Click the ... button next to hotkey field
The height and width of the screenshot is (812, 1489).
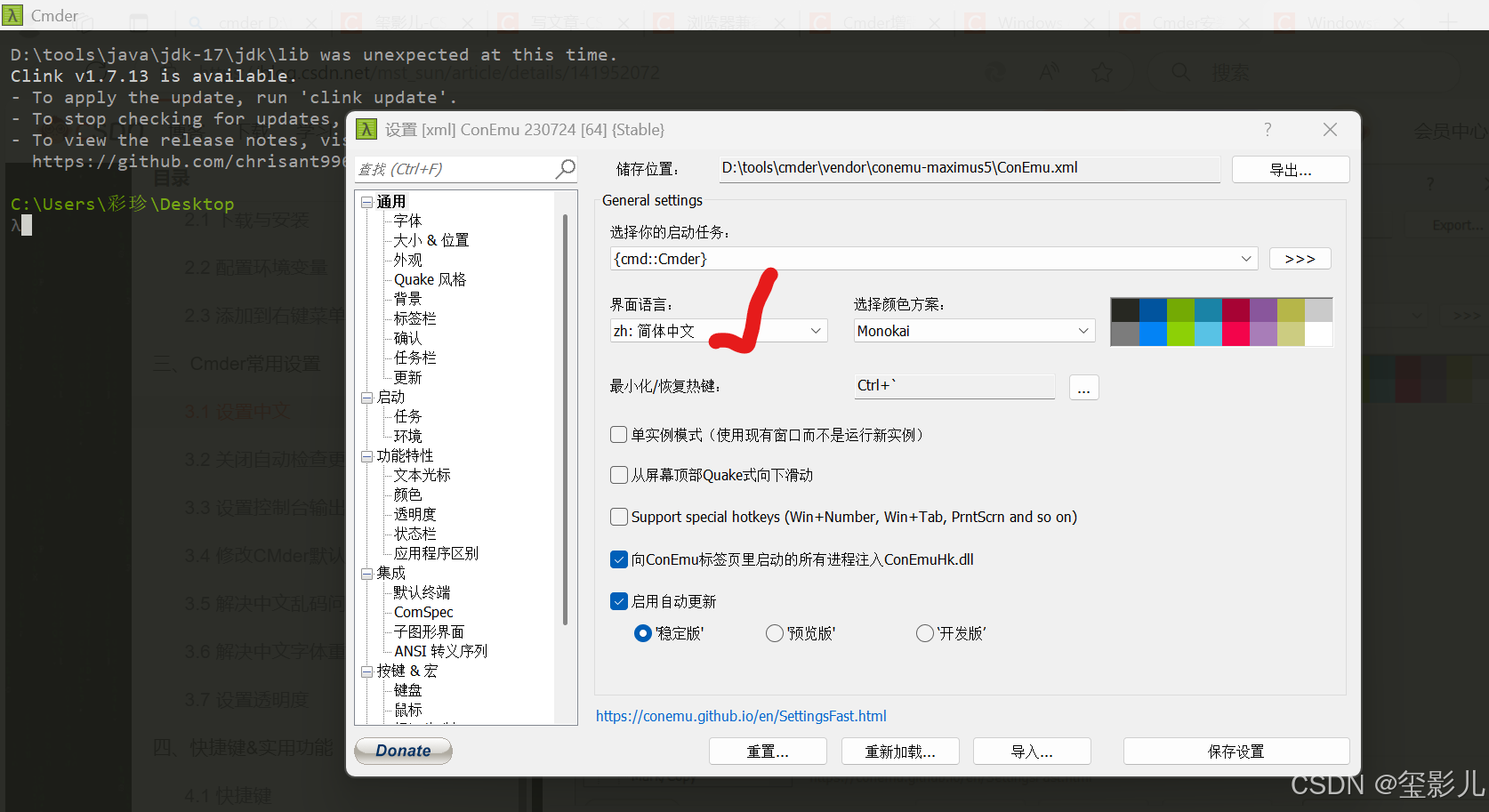click(1084, 388)
